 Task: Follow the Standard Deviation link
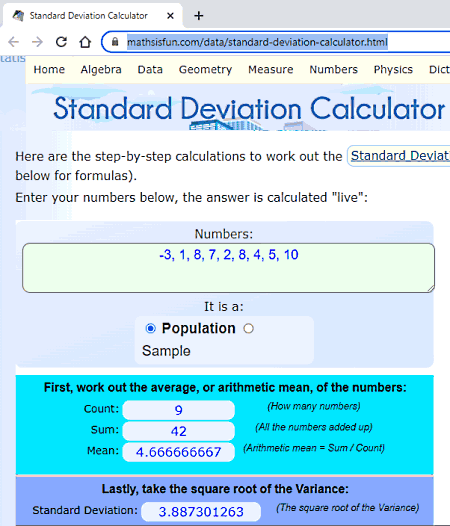400,156
